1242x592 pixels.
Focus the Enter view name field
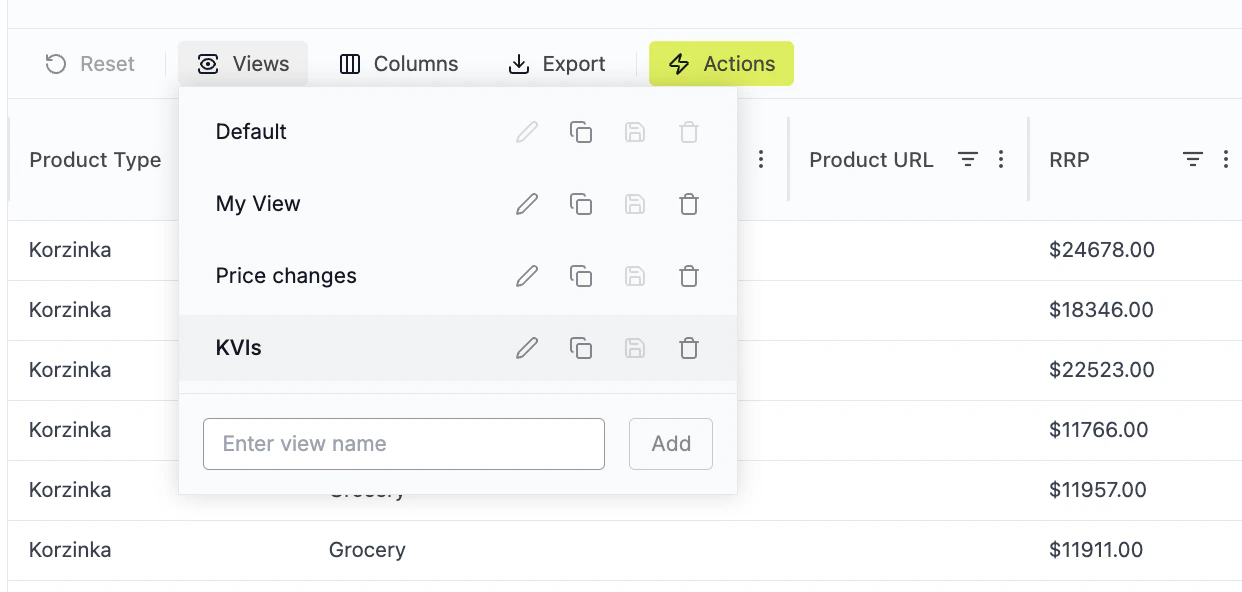coord(404,444)
